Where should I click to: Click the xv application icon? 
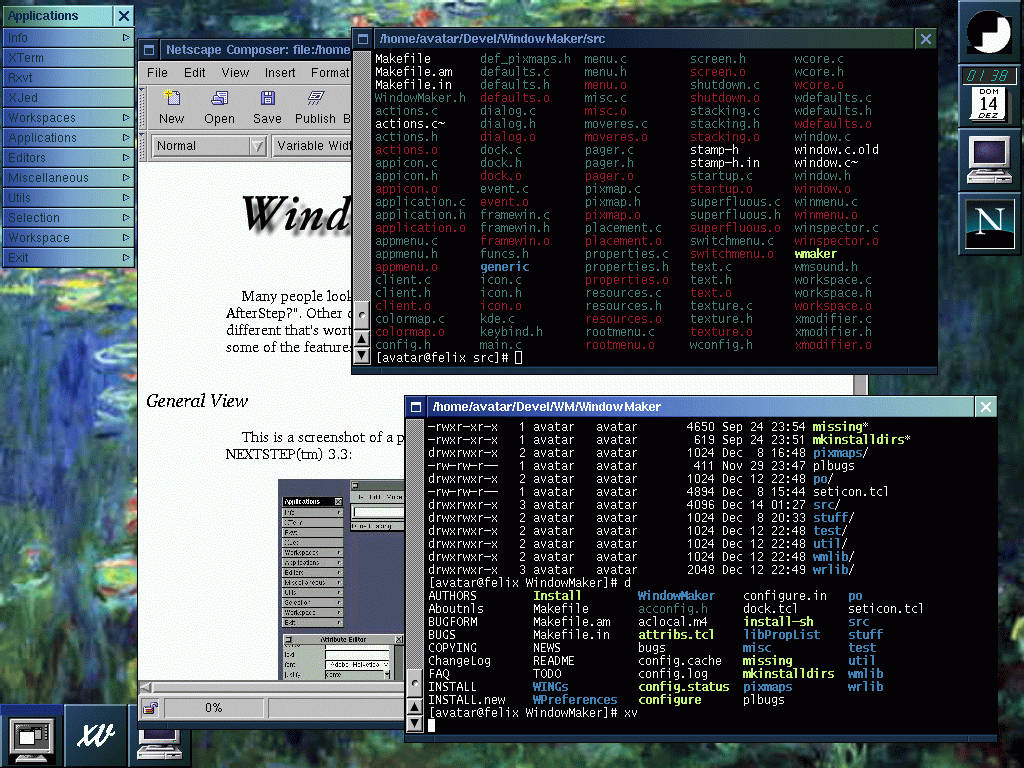coord(96,735)
